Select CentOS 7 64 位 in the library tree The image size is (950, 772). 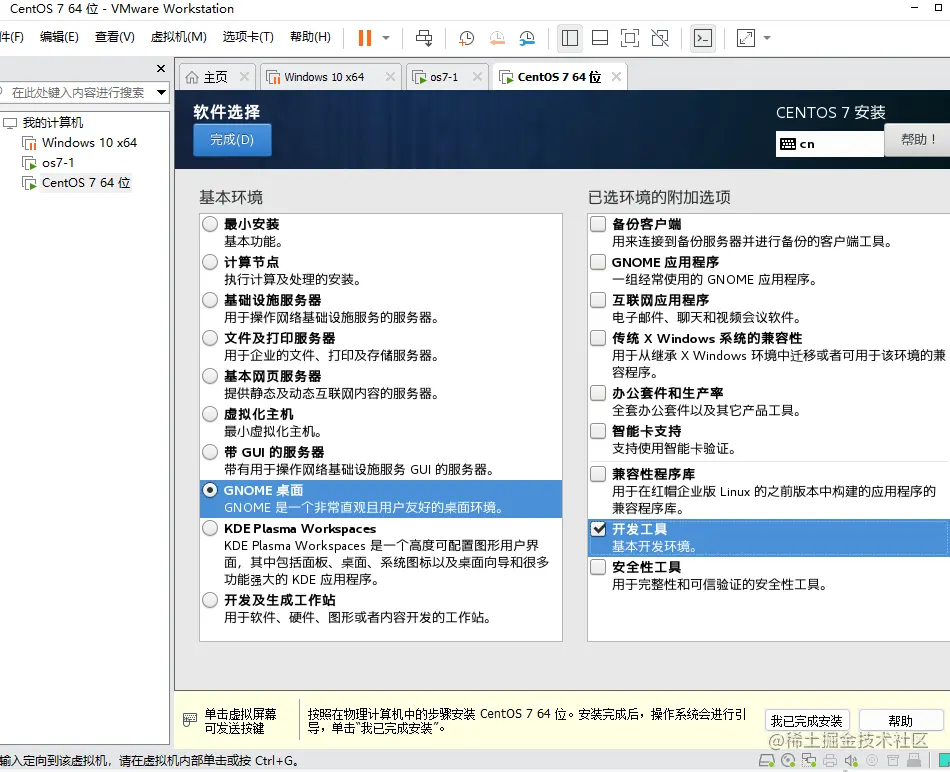[x=86, y=183]
